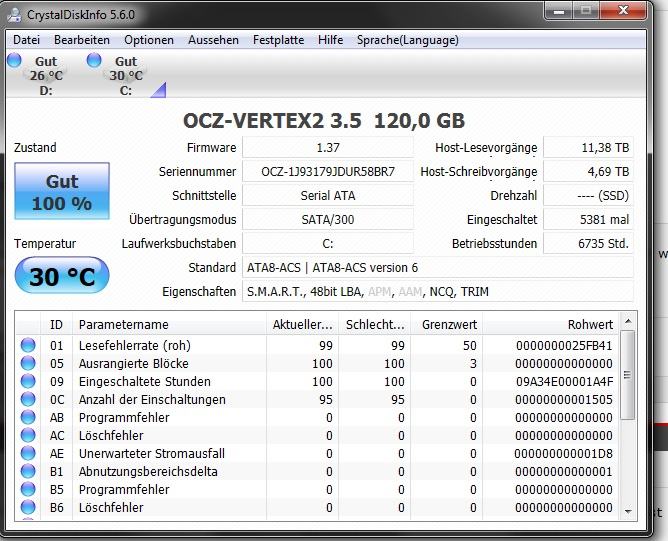
Task: Click the status icon of Eingeschaltete Stunden
Action: point(28,381)
